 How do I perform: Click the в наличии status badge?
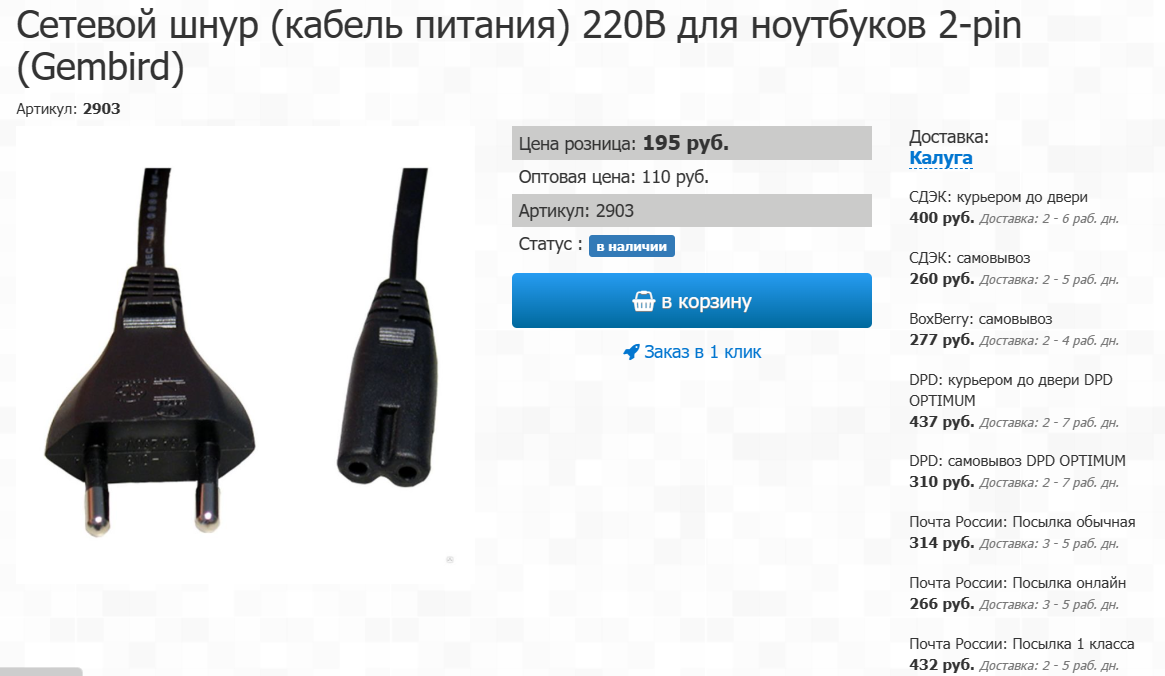632,246
